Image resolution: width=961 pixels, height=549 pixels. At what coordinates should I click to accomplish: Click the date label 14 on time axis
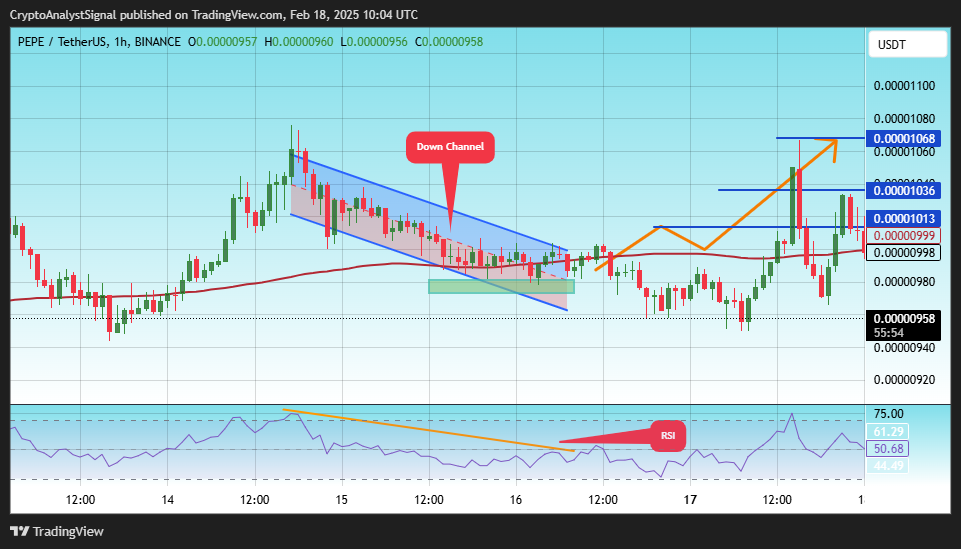[x=167, y=499]
